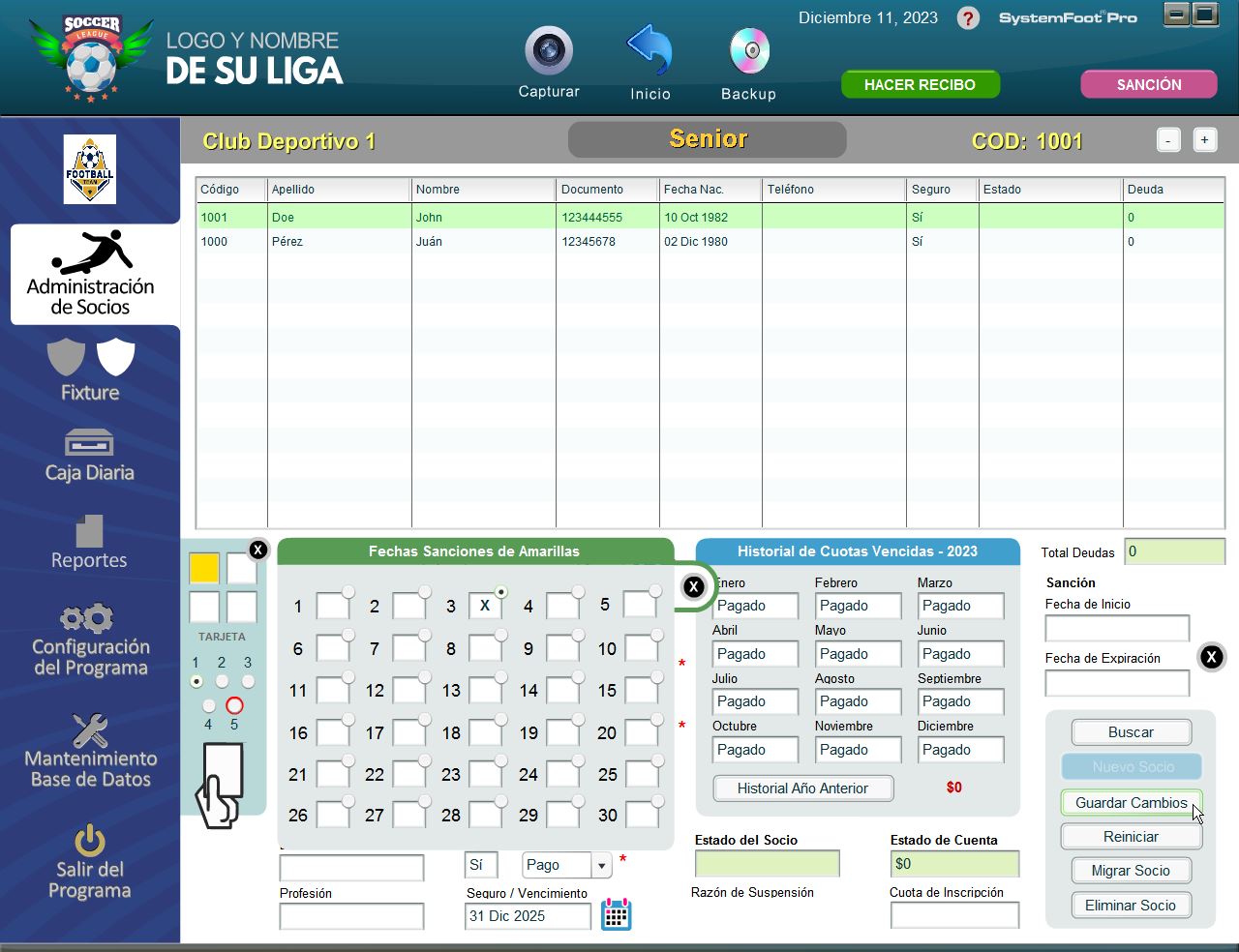Click the Apellido column header
This screenshot has height=952, width=1239.
click(x=339, y=190)
